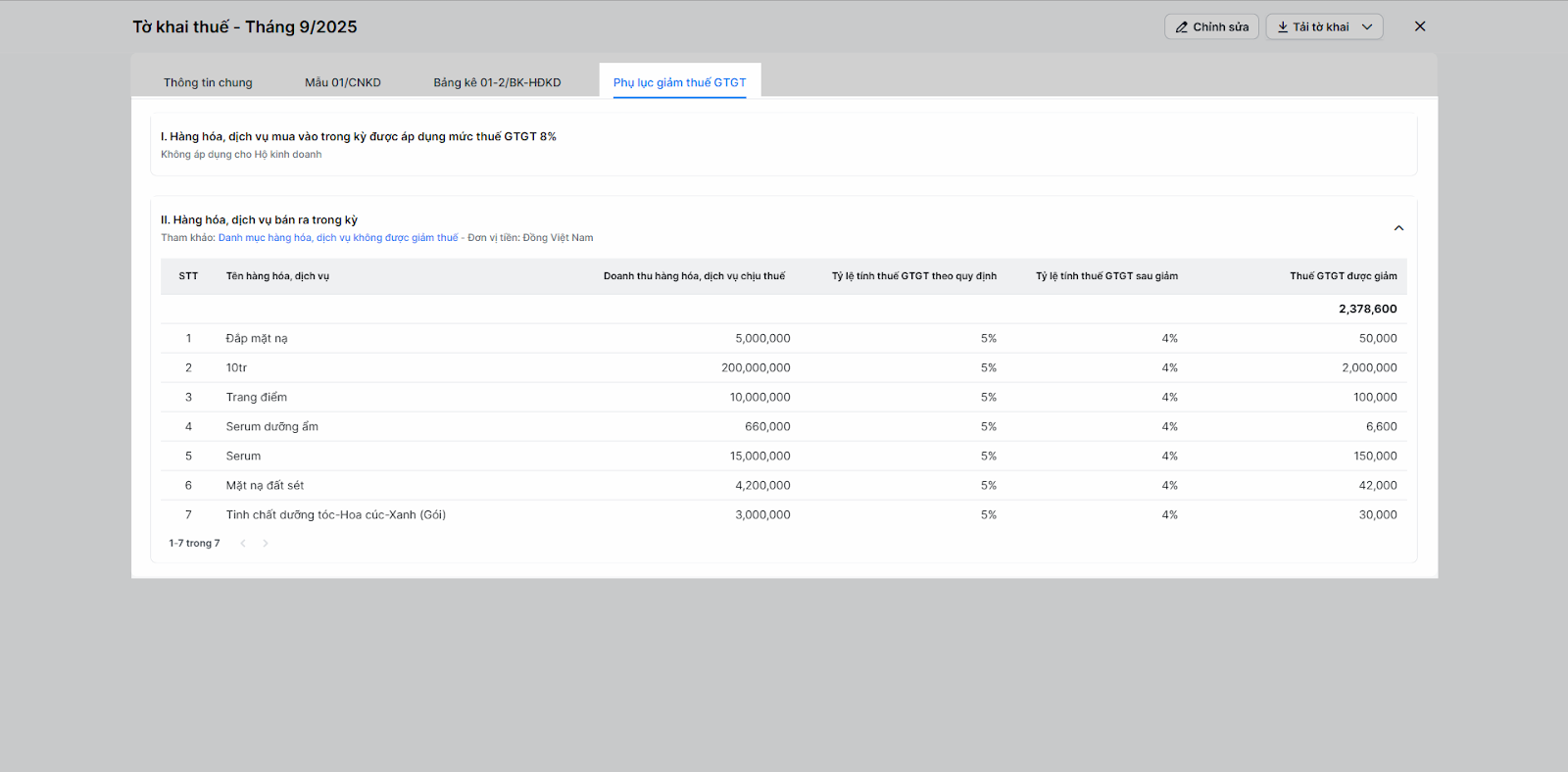Image resolution: width=1568 pixels, height=772 pixels.
Task: Click the Đắp mặt nạ row
Action: coord(257,339)
